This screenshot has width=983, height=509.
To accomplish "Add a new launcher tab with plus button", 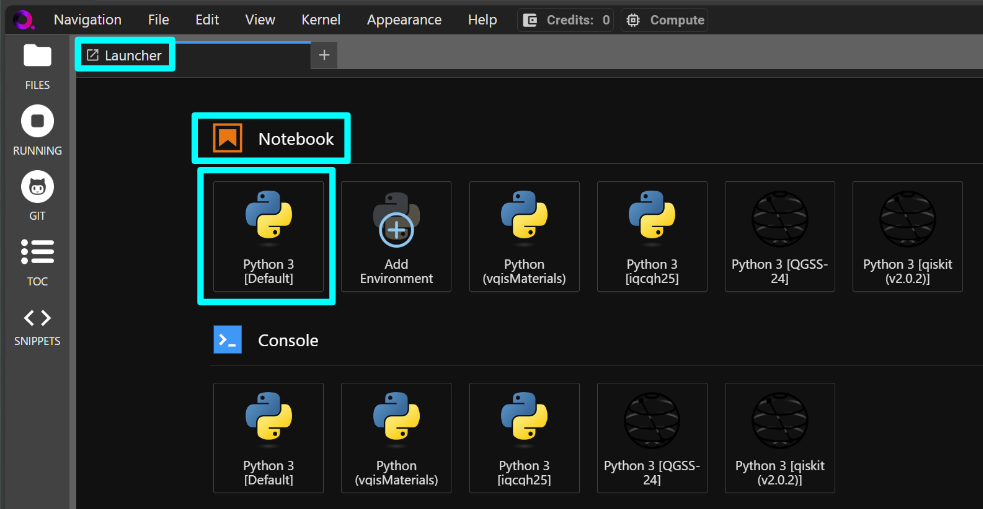I will pyautogui.click(x=324, y=55).
